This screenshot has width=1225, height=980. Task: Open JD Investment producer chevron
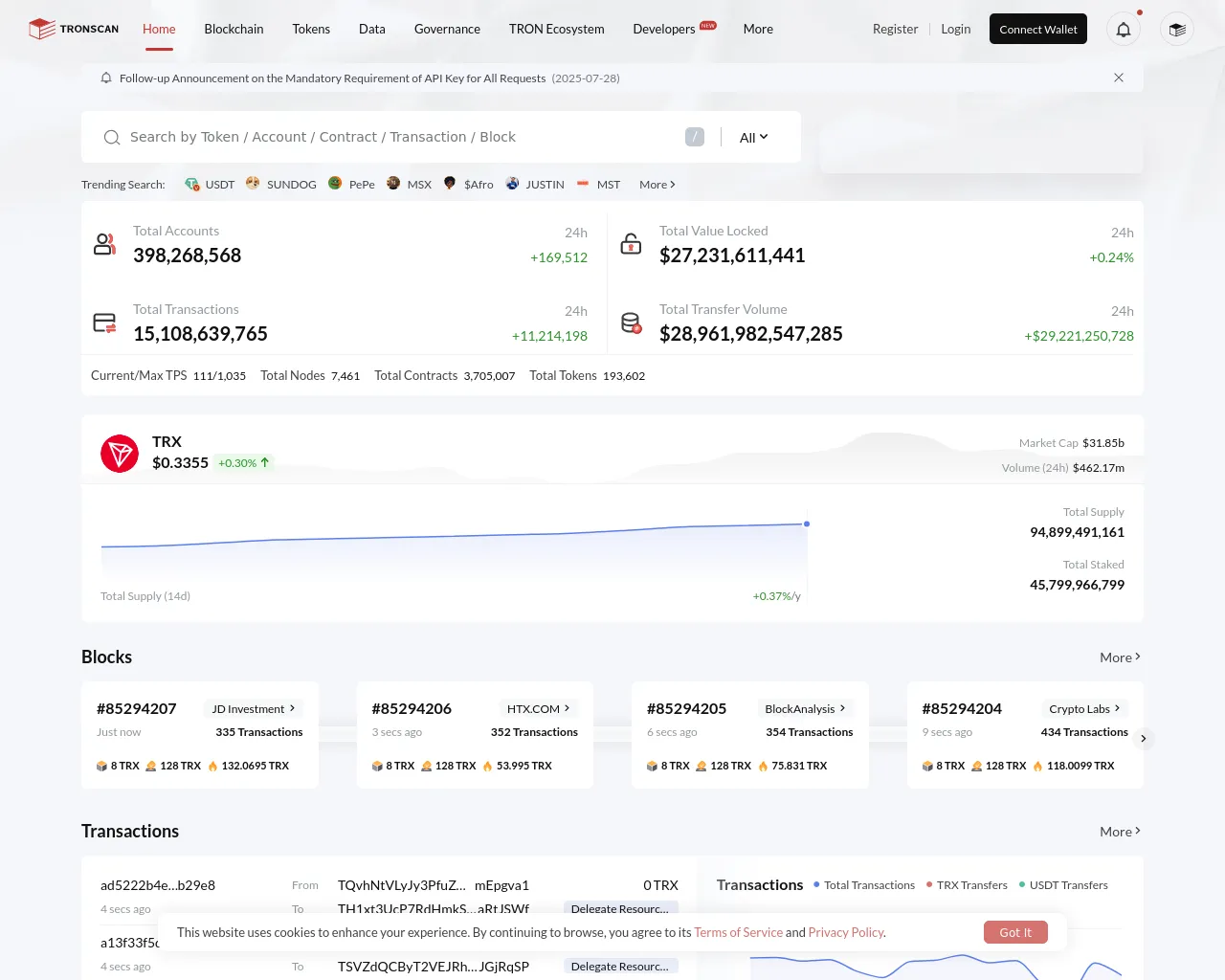tap(292, 708)
